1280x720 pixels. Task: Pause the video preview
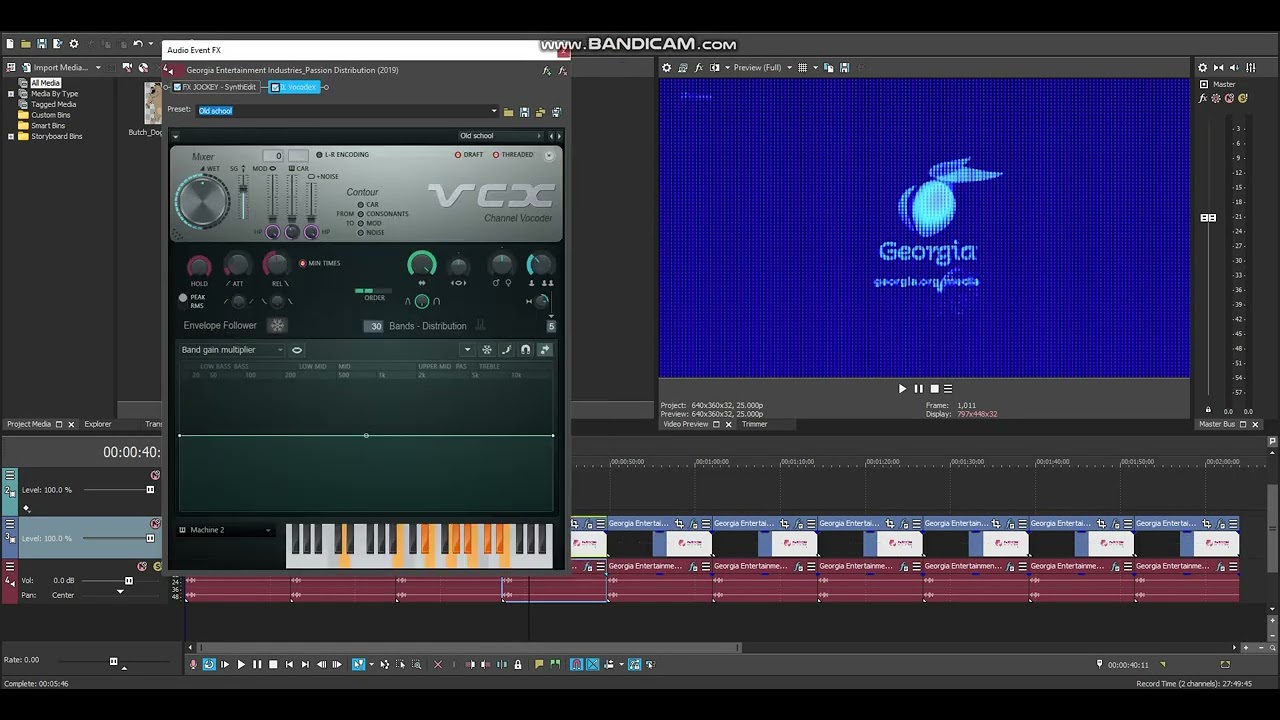coord(918,389)
